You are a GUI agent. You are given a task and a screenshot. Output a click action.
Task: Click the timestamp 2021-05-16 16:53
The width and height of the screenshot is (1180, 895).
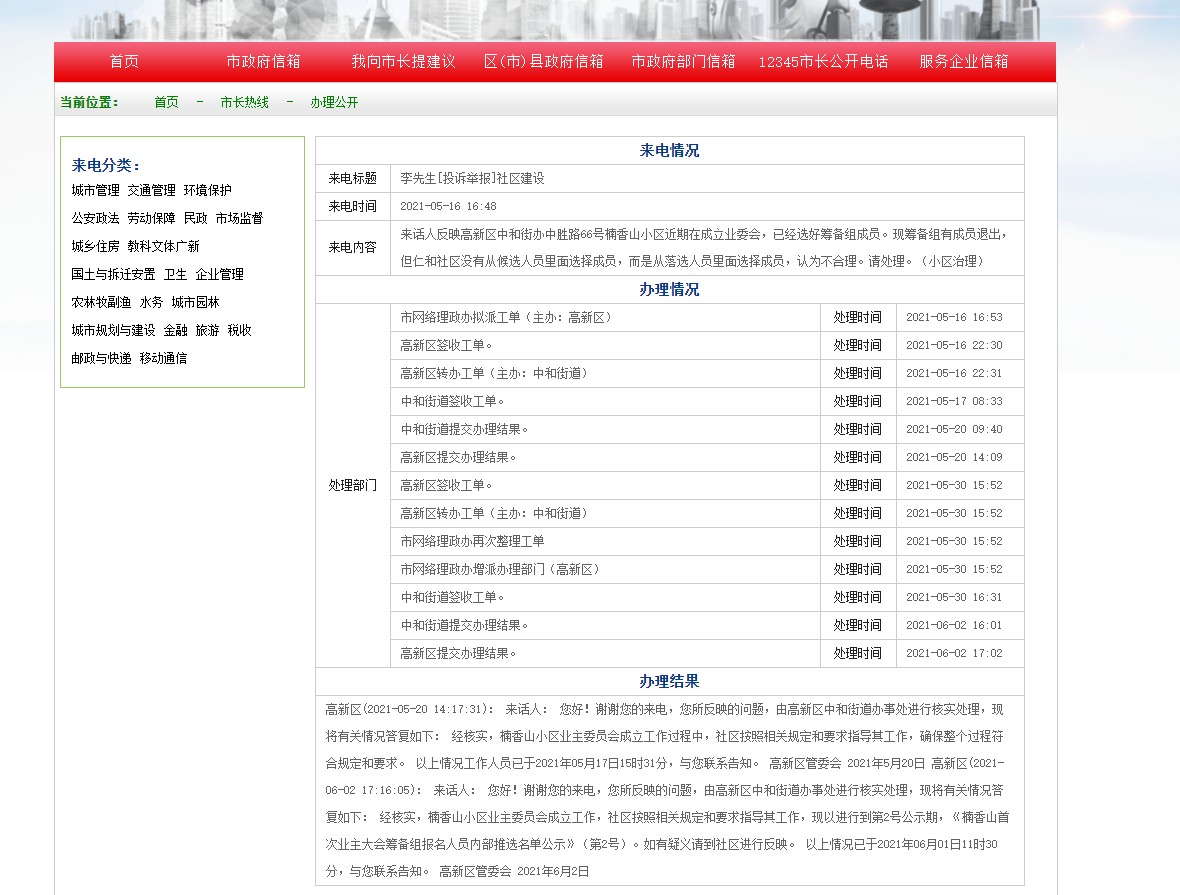(954, 318)
